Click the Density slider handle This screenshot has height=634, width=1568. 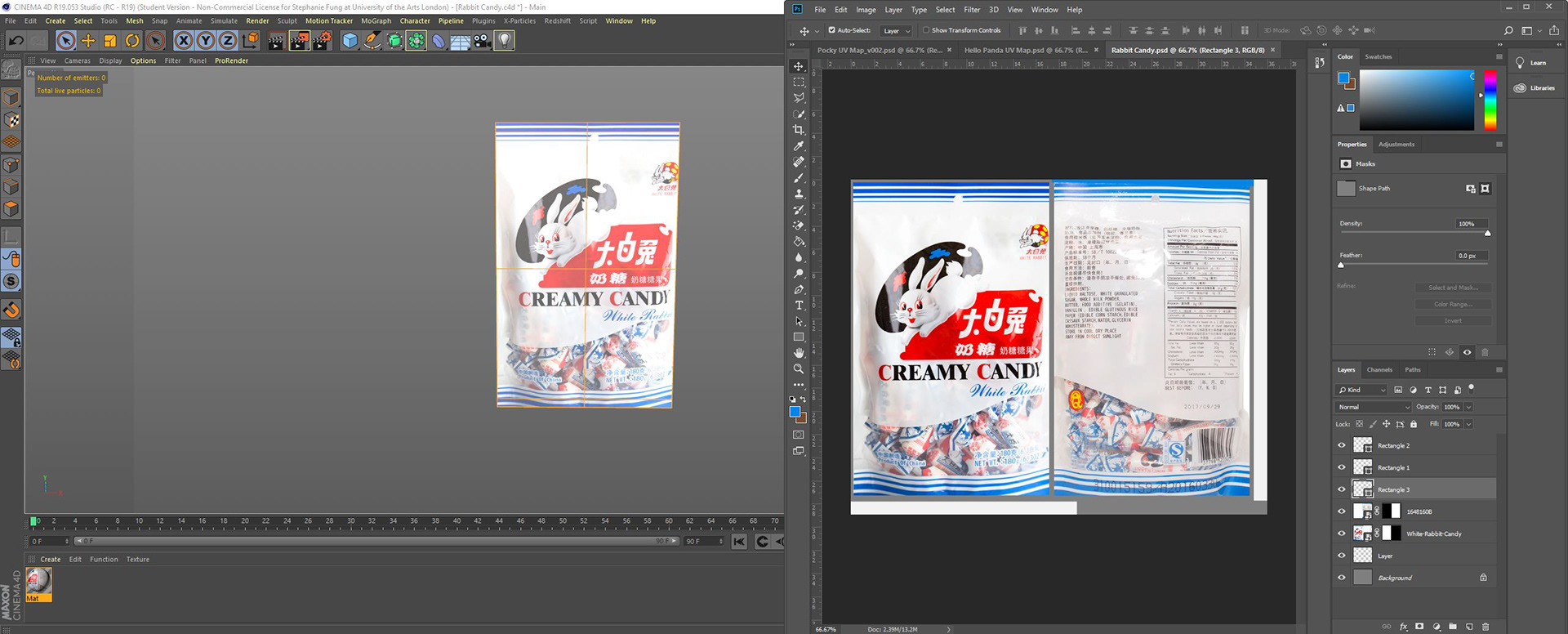(1487, 234)
